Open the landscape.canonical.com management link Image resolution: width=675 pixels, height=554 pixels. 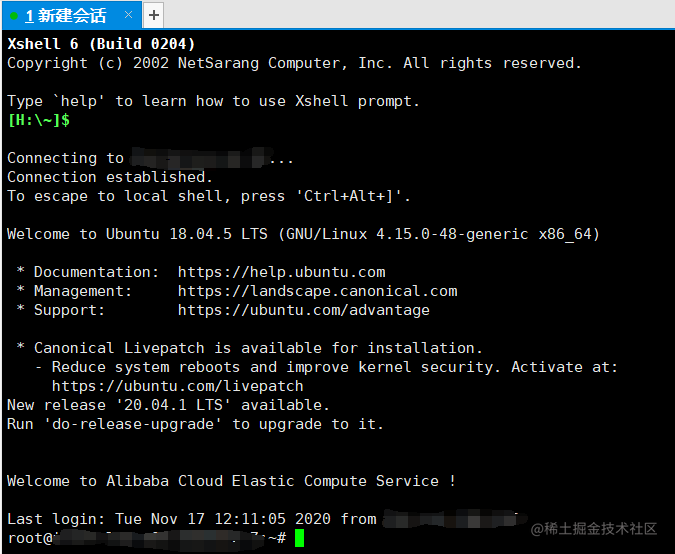pos(317,291)
